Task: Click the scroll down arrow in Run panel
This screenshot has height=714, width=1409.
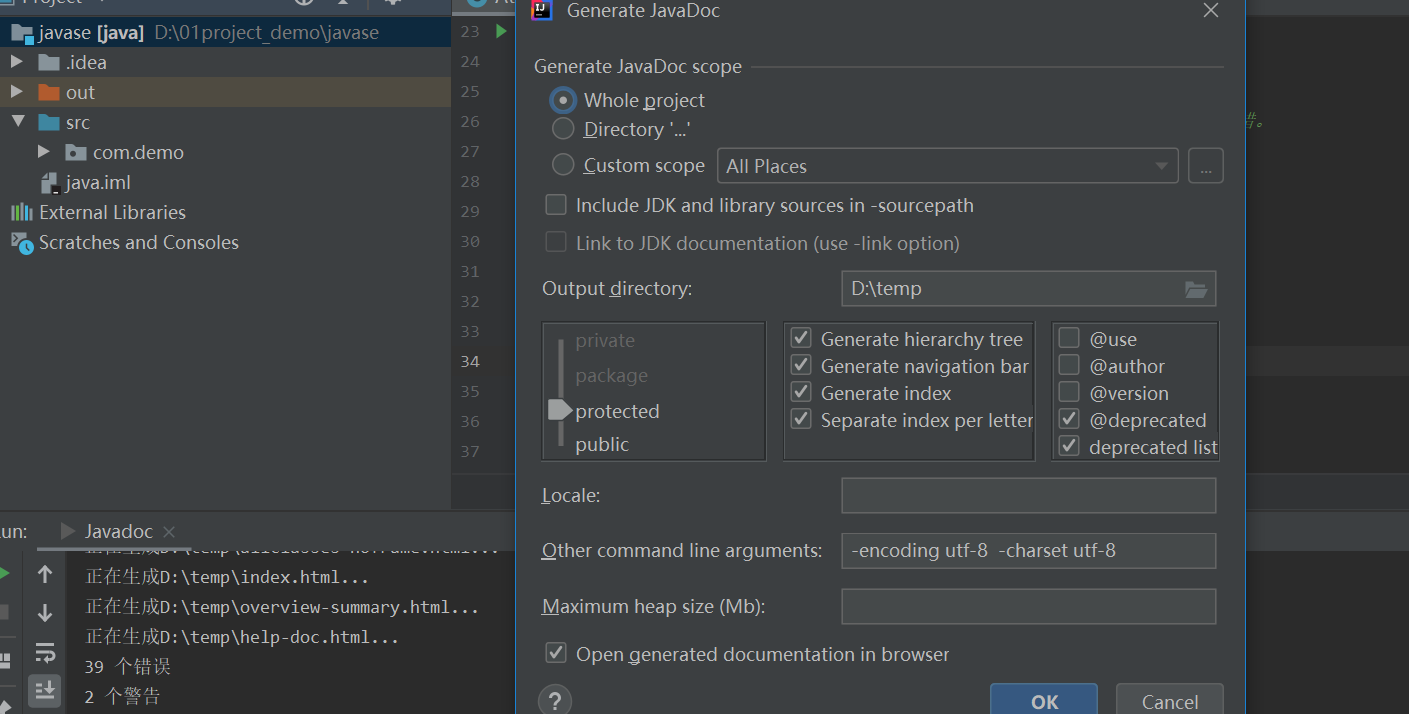Action: click(x=45, y=613)
